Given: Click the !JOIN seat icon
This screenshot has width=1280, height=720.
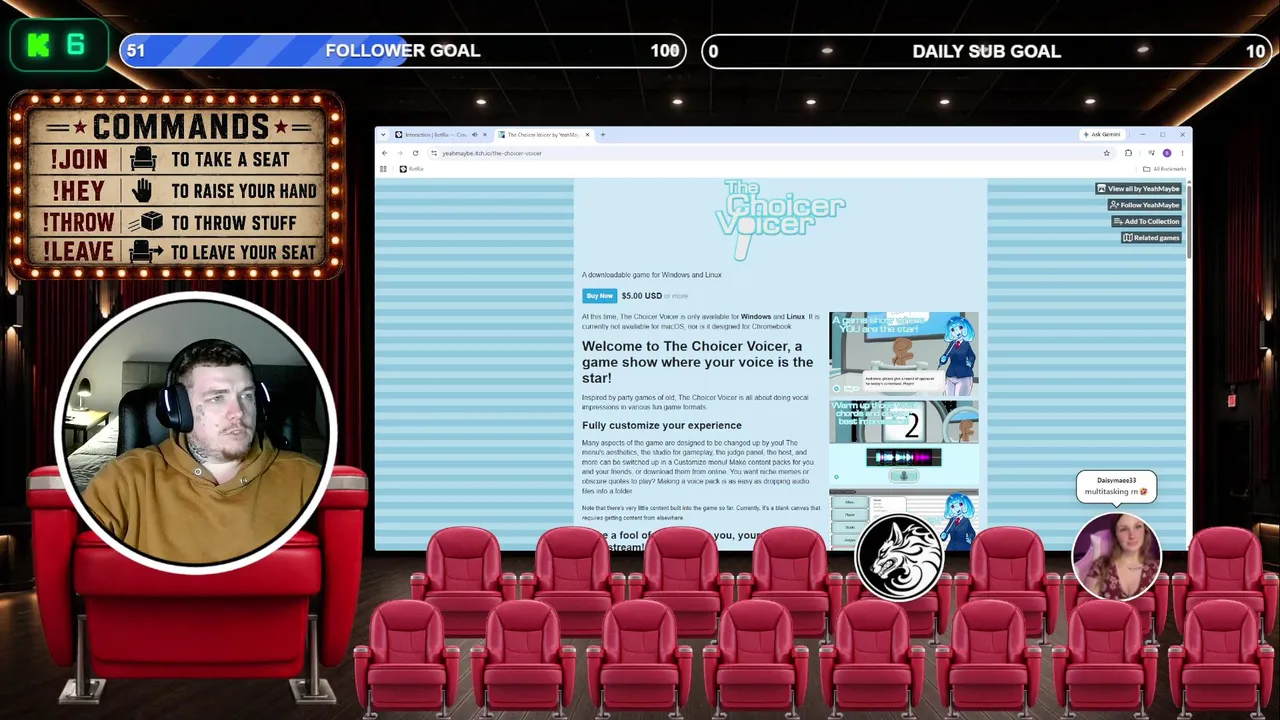Looking at the screenshot, I should pyautogui.click(x=143, y=159).
